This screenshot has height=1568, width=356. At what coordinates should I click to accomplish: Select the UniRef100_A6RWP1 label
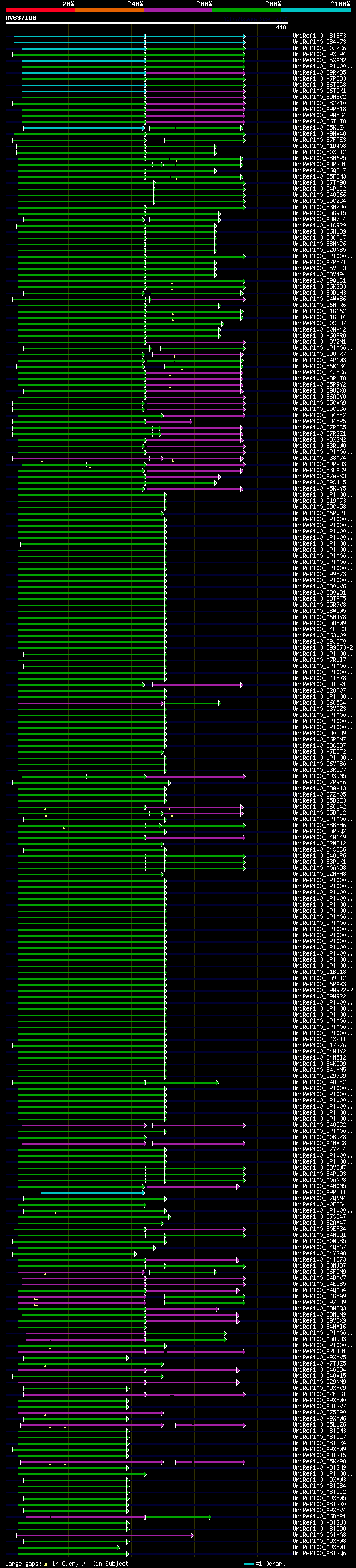(x=319, y=513)
